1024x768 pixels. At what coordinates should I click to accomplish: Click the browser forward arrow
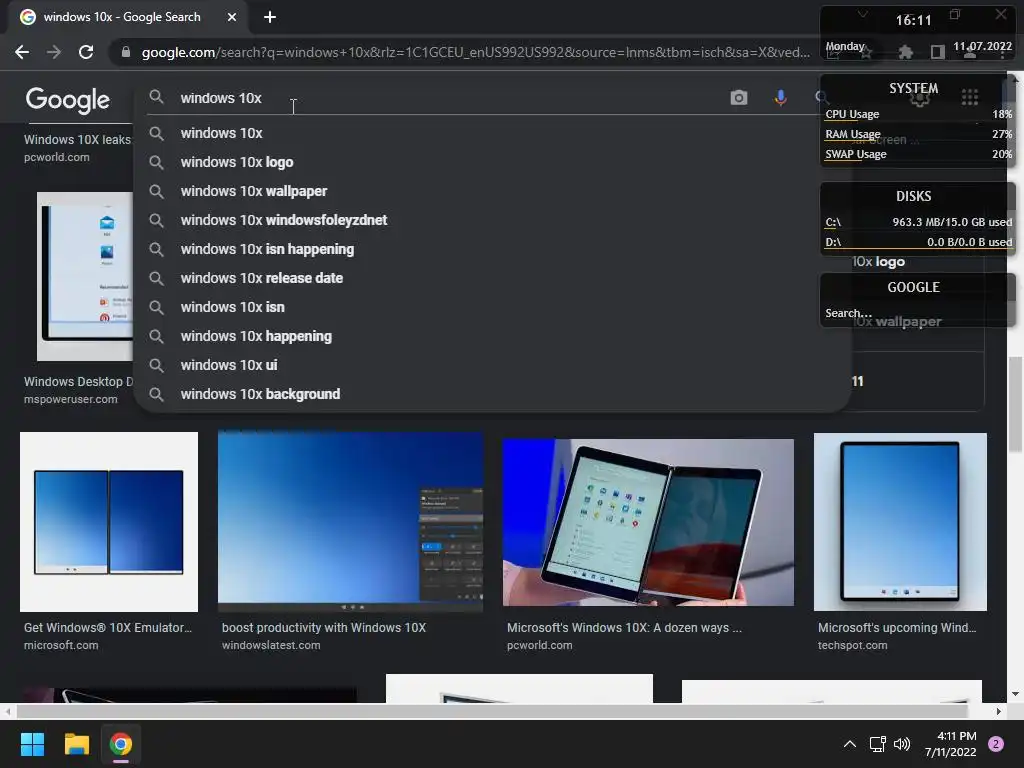[x=54, y=52]
